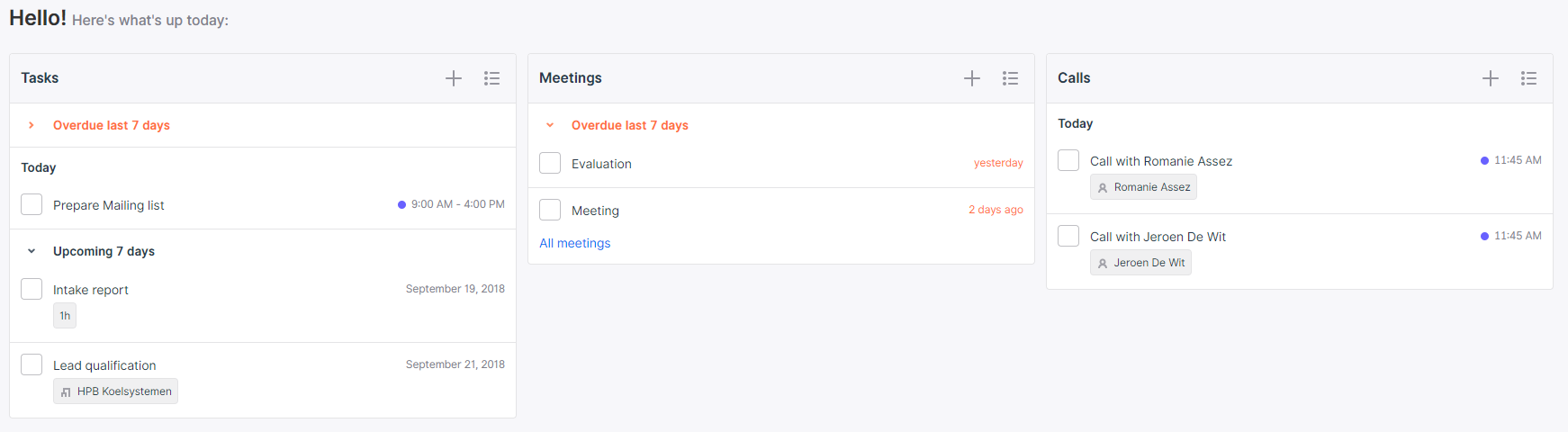Viewport: 1568px width, 432px height.
Task: Open the Calls list view icon
Action: (1528, 78)
